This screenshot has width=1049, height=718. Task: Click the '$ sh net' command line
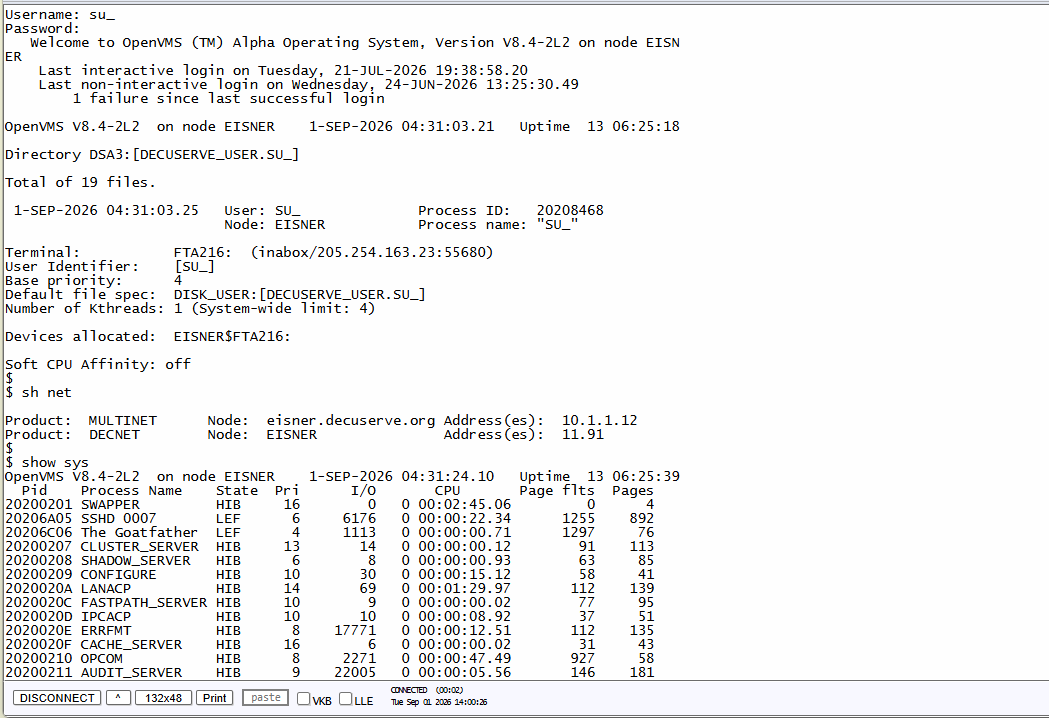click(38, 392)
